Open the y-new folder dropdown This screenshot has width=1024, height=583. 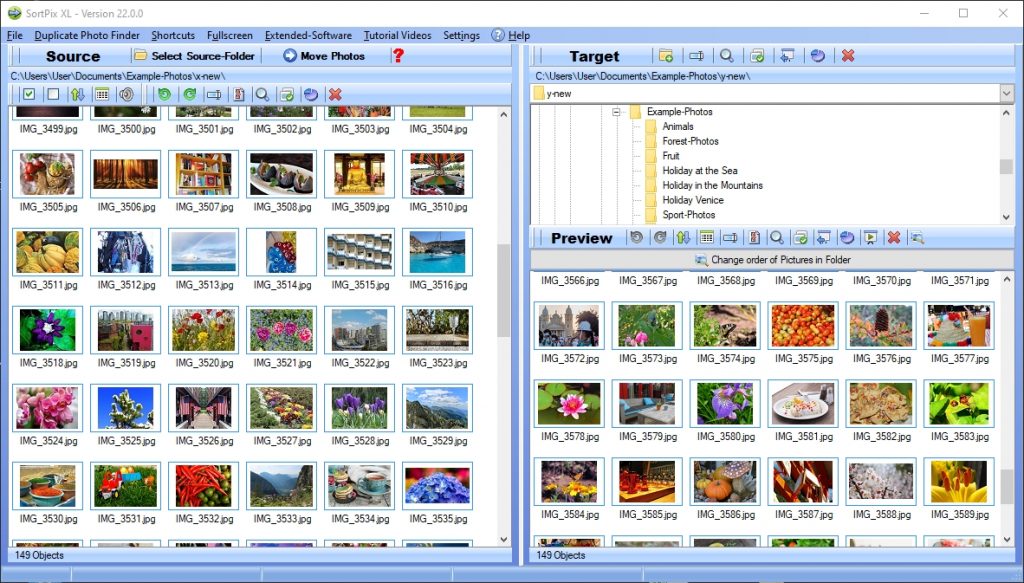click(1006, 93)
